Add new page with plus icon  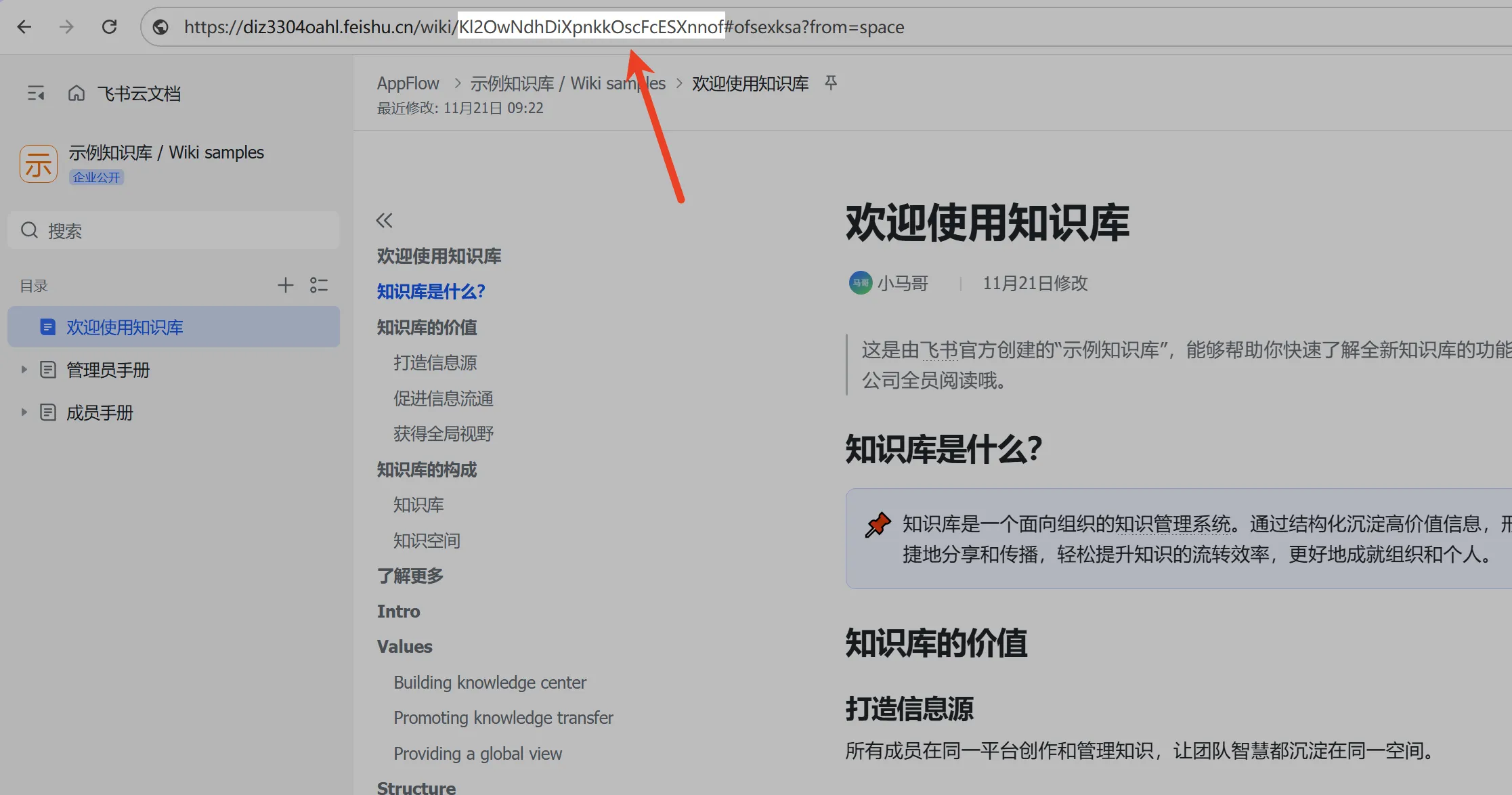[x=285, y=285]
